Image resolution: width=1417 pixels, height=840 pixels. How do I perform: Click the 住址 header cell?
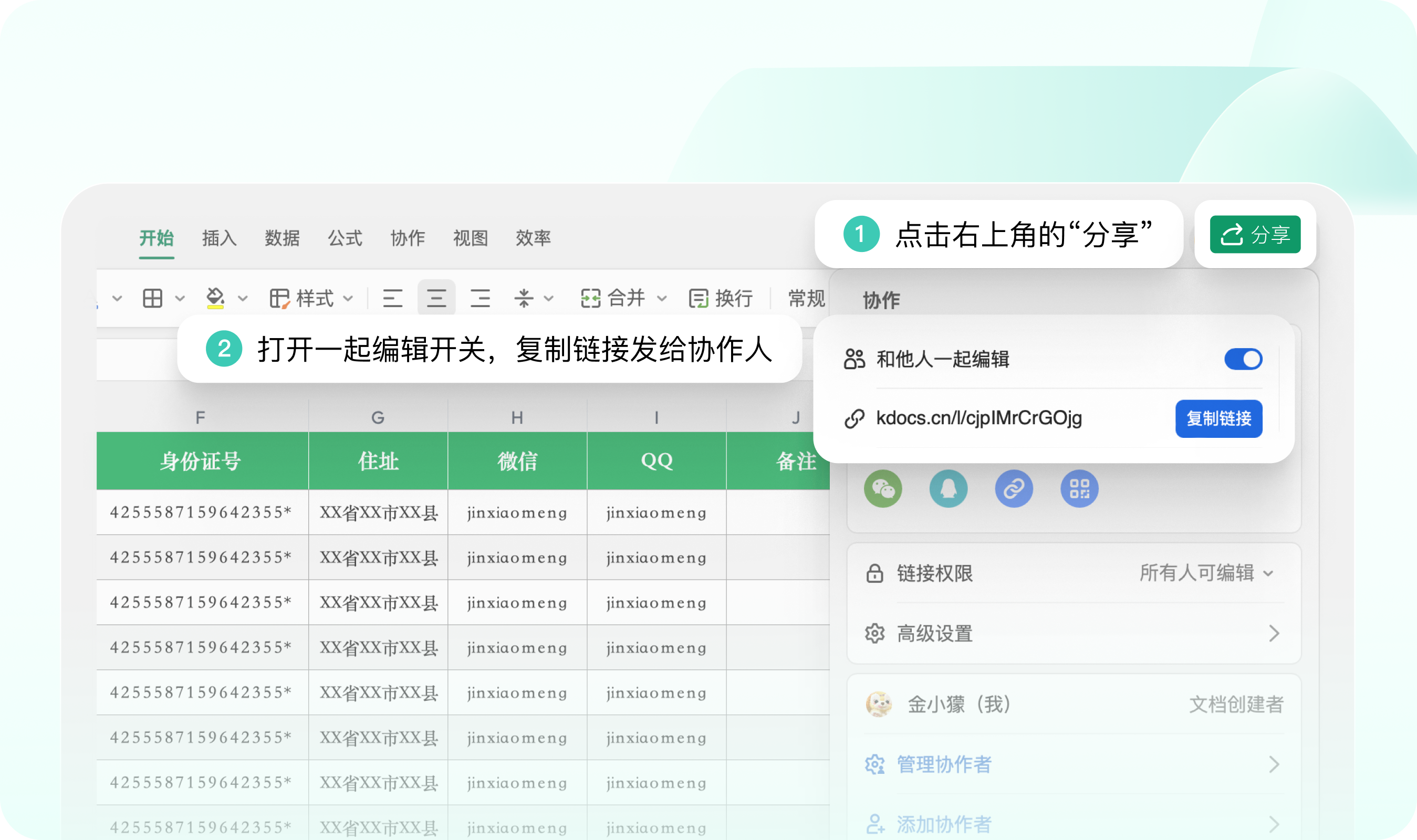coord(378,461)
